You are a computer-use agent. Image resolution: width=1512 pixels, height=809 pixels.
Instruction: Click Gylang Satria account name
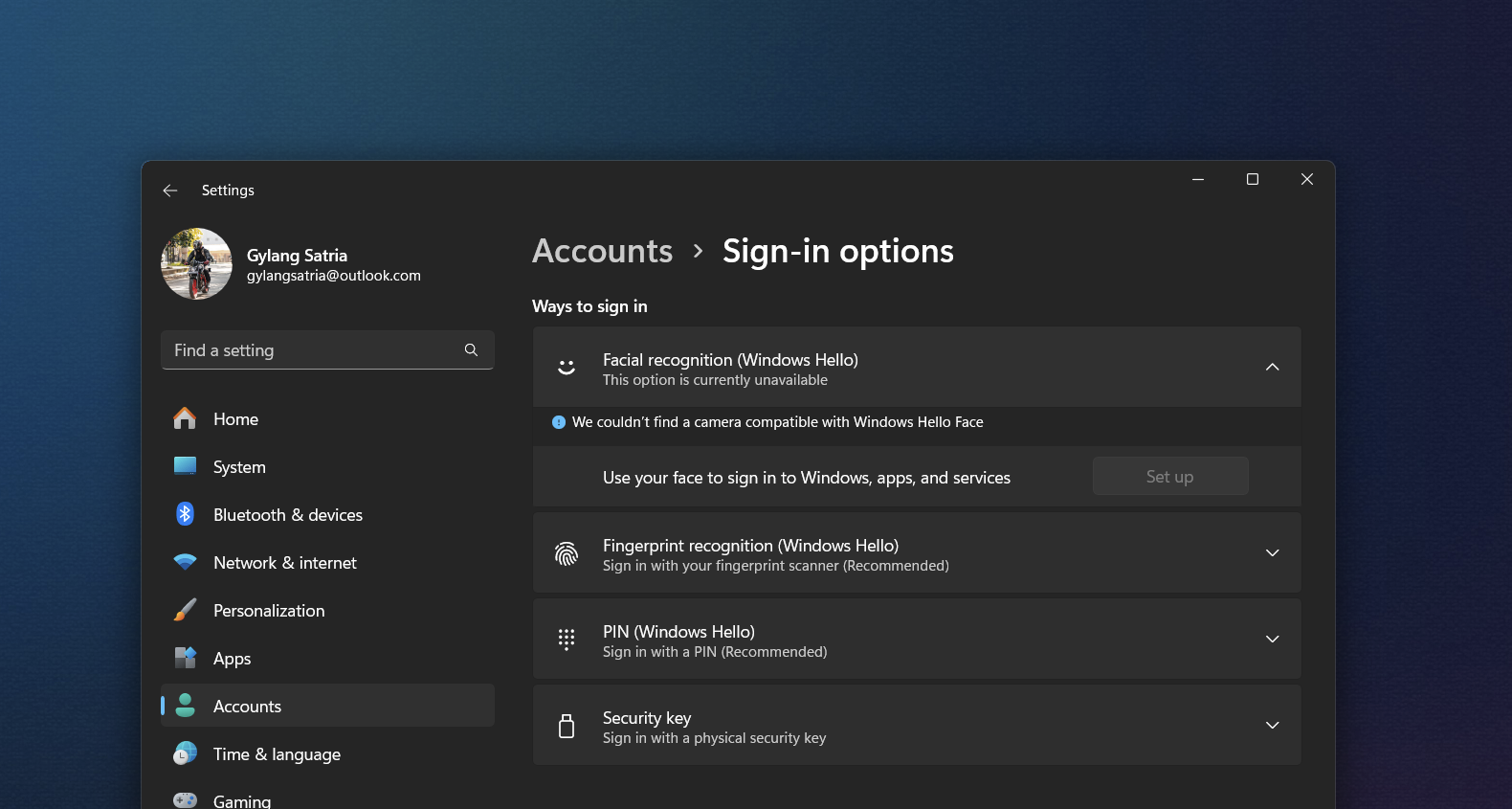(x=297, y=256)
